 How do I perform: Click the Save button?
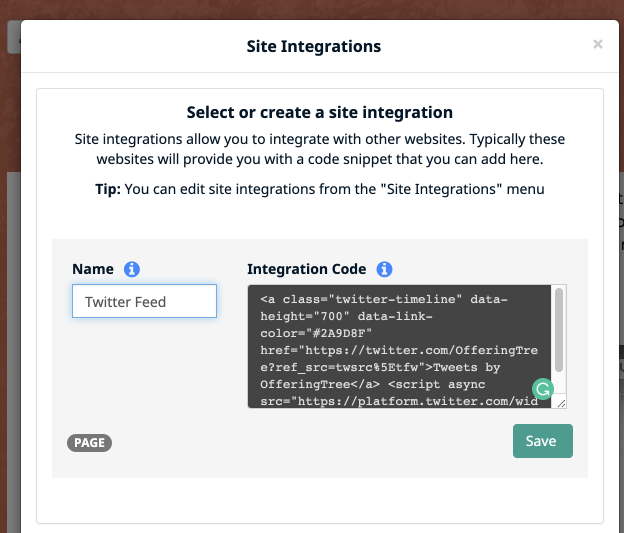tap(543, 441)
